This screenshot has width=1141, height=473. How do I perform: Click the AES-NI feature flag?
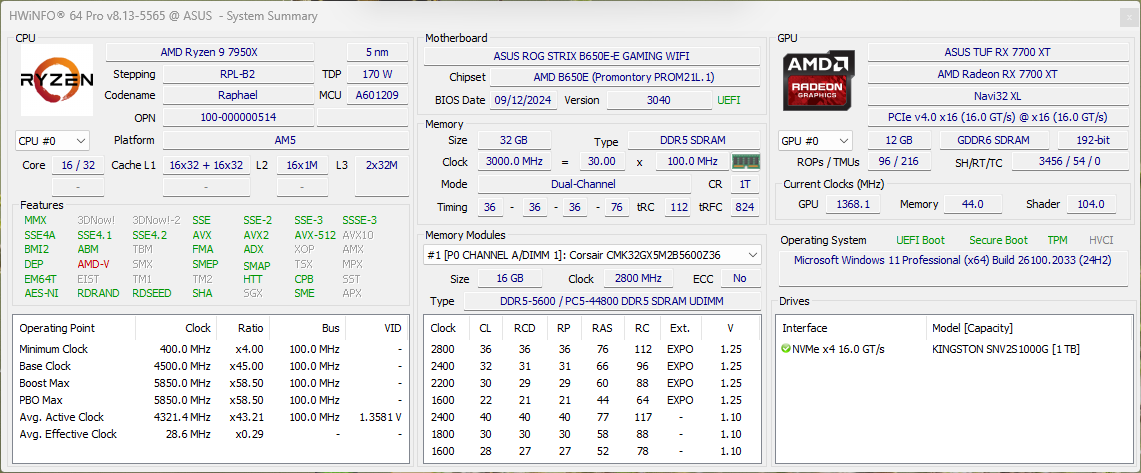(41, 293)
